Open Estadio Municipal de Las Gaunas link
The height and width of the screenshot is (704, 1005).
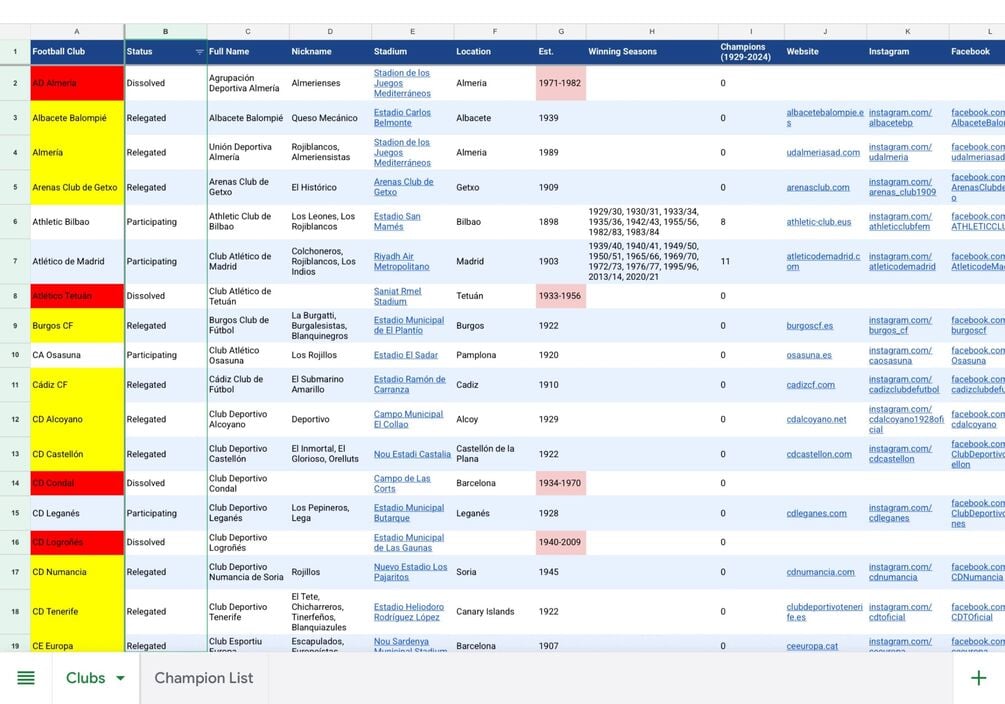409,542
